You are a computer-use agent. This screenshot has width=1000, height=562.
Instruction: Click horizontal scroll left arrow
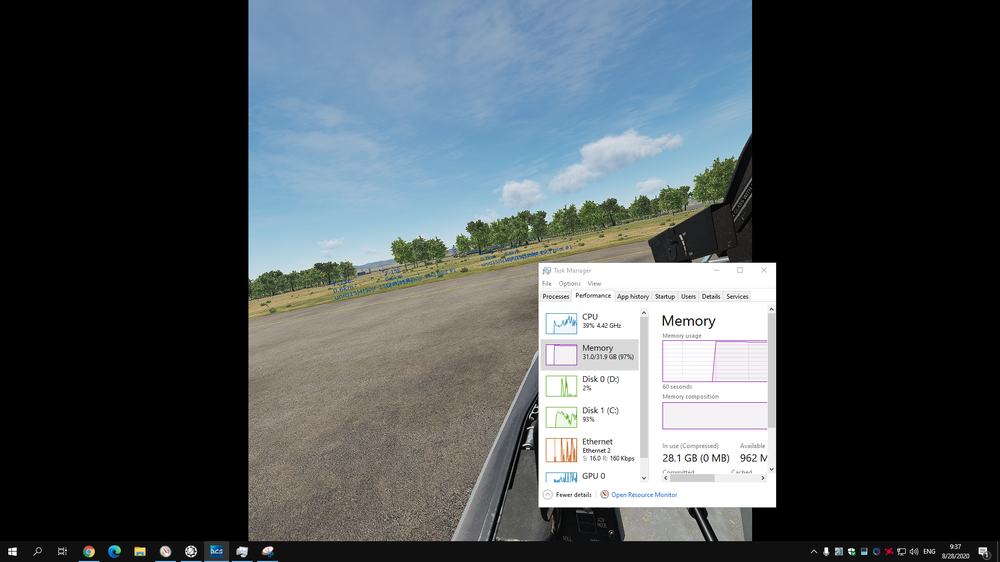pyautogui.click(x=666, y=478)
